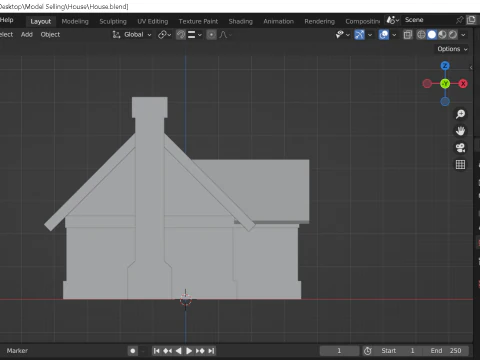Click the zoom view magnifier icon
This screenshot has height=360, width=480.
[x=460, y=114]
